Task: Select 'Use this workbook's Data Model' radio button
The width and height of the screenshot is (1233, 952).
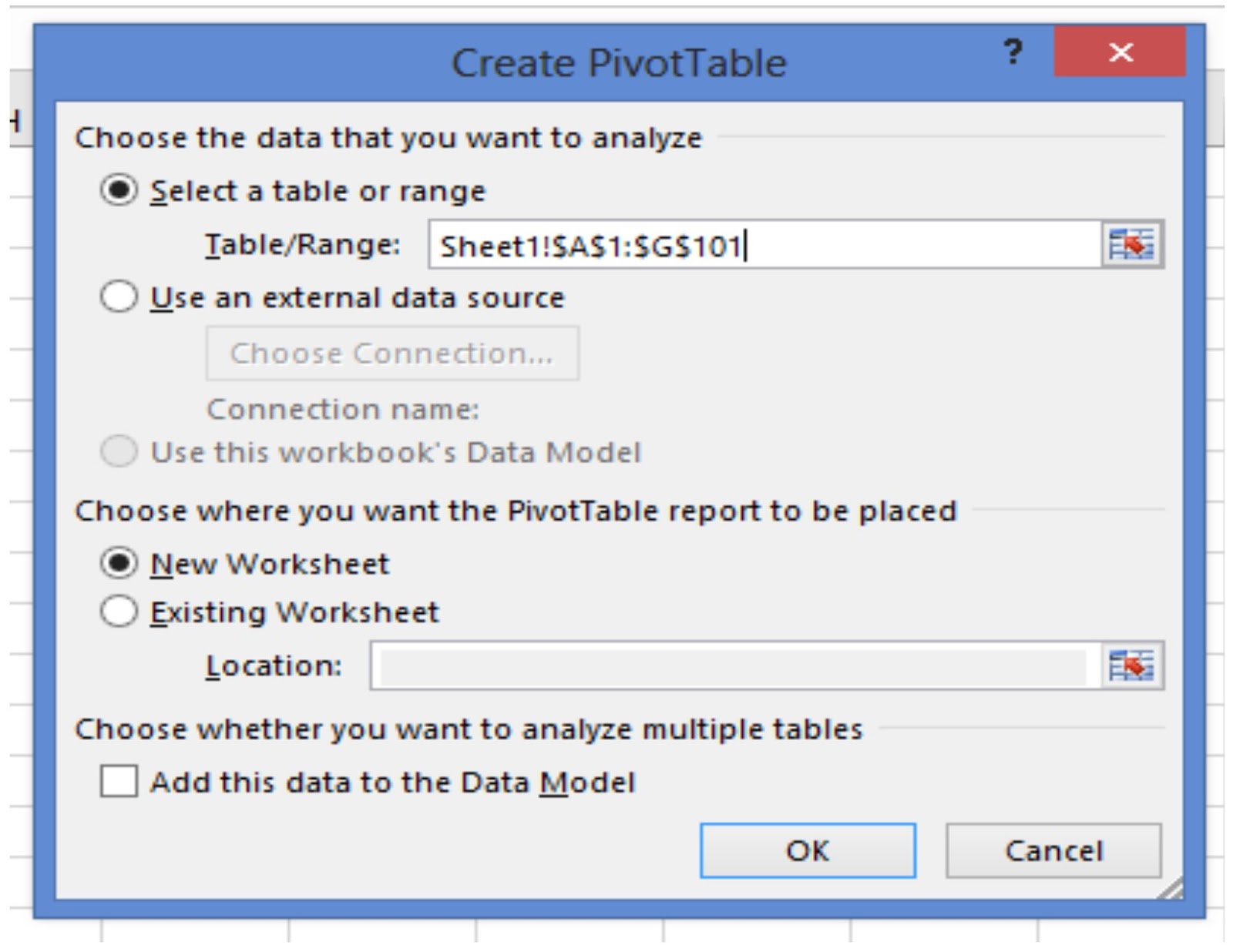Action: [x=119, y=452]
